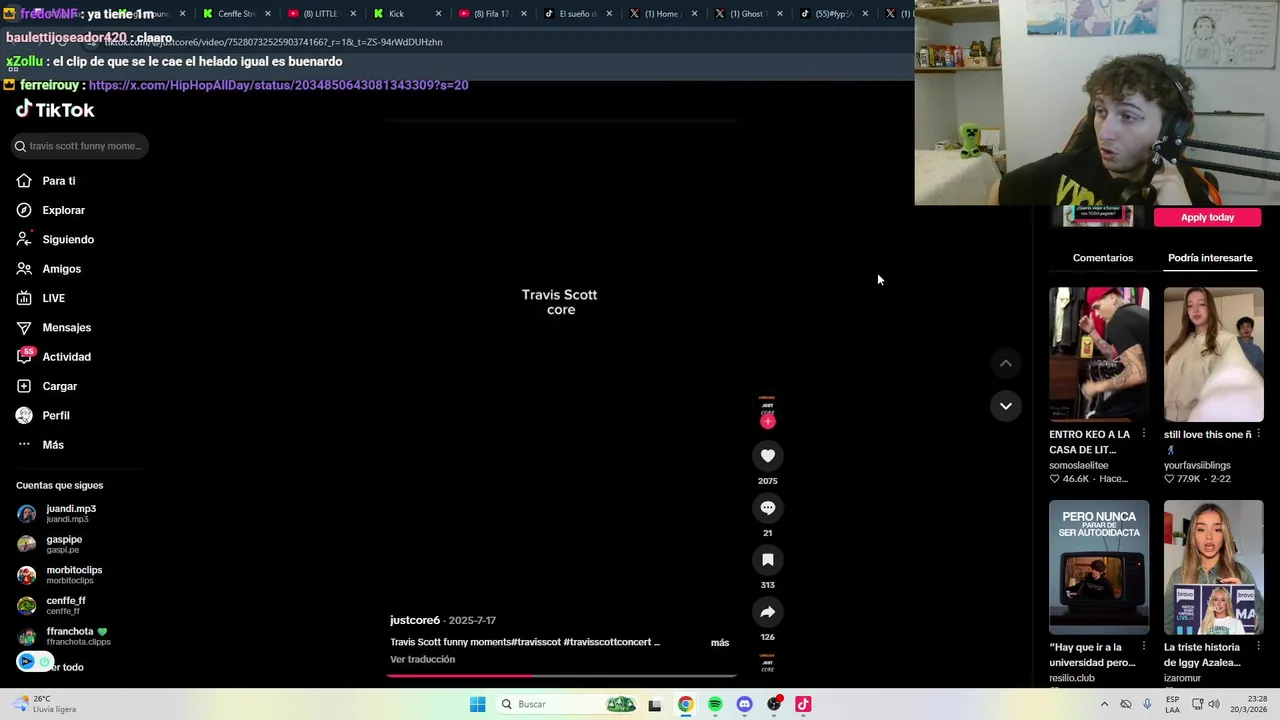Screen dimensions: 1280x720
Task: Open Discord from the taskbar
Action: [744, 704]
